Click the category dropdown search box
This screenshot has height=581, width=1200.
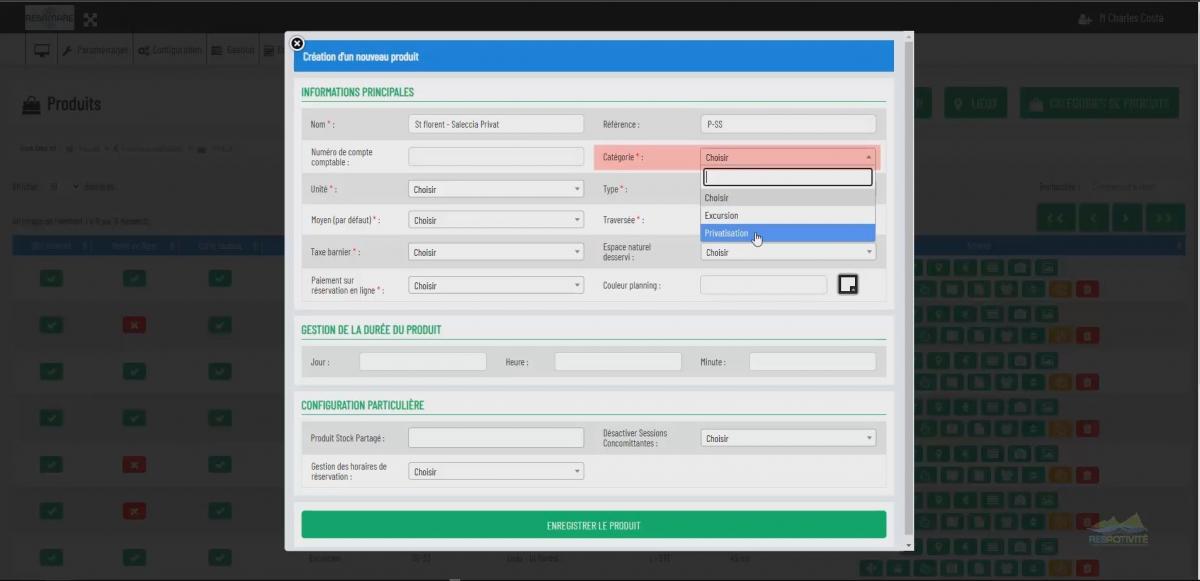[788, 177]
